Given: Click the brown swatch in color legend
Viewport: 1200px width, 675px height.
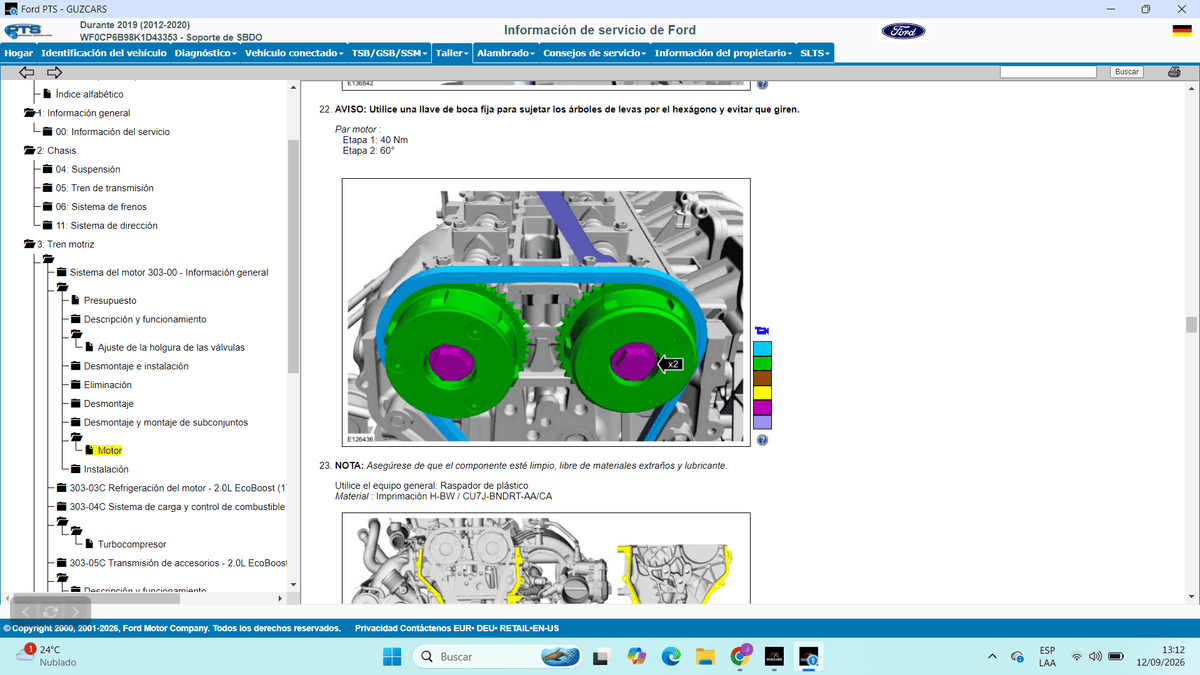Looking at the screenshot, I should 762,378.
